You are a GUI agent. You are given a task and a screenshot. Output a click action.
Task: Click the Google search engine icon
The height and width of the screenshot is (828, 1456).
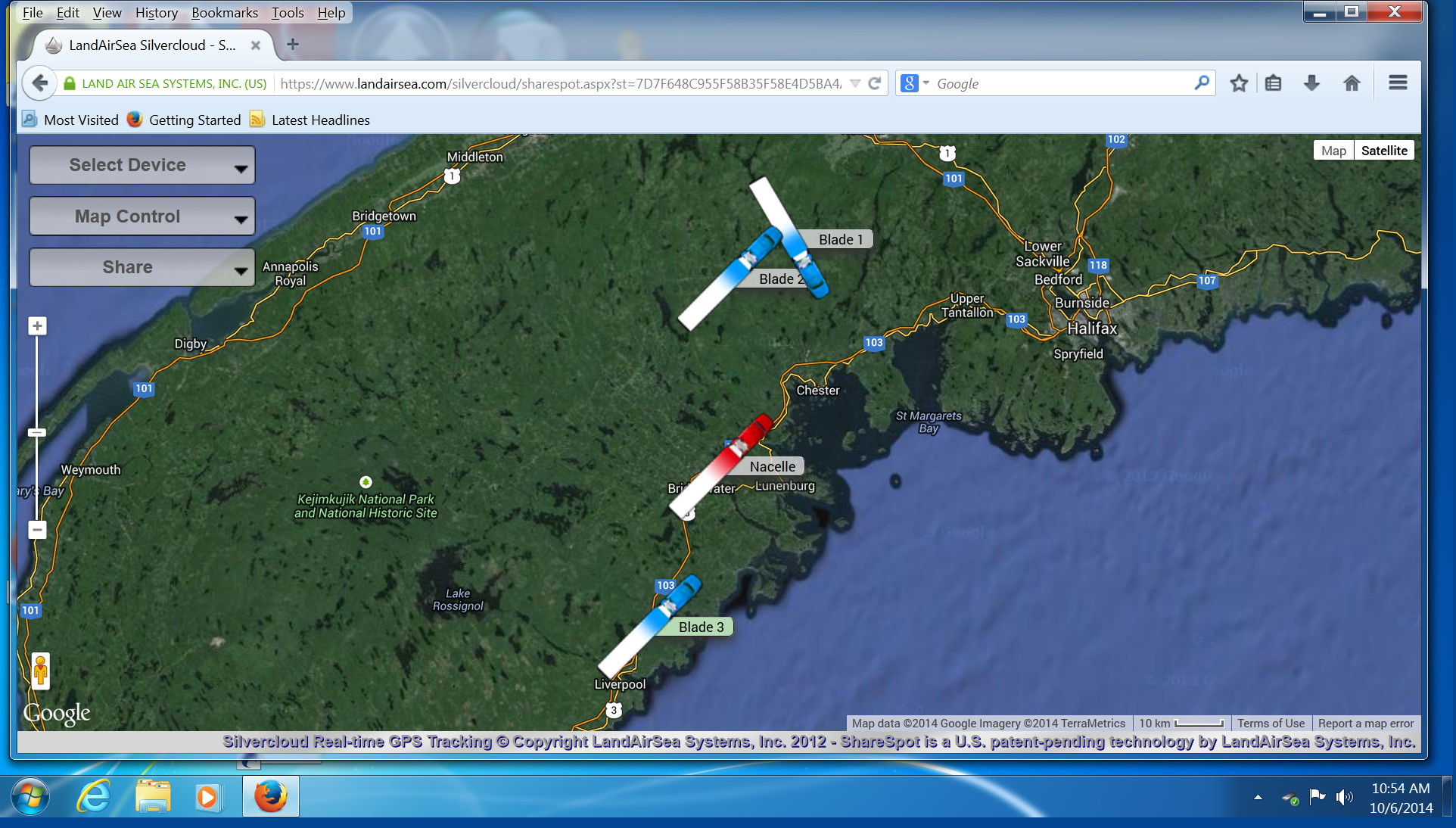(x=910, y=83)
